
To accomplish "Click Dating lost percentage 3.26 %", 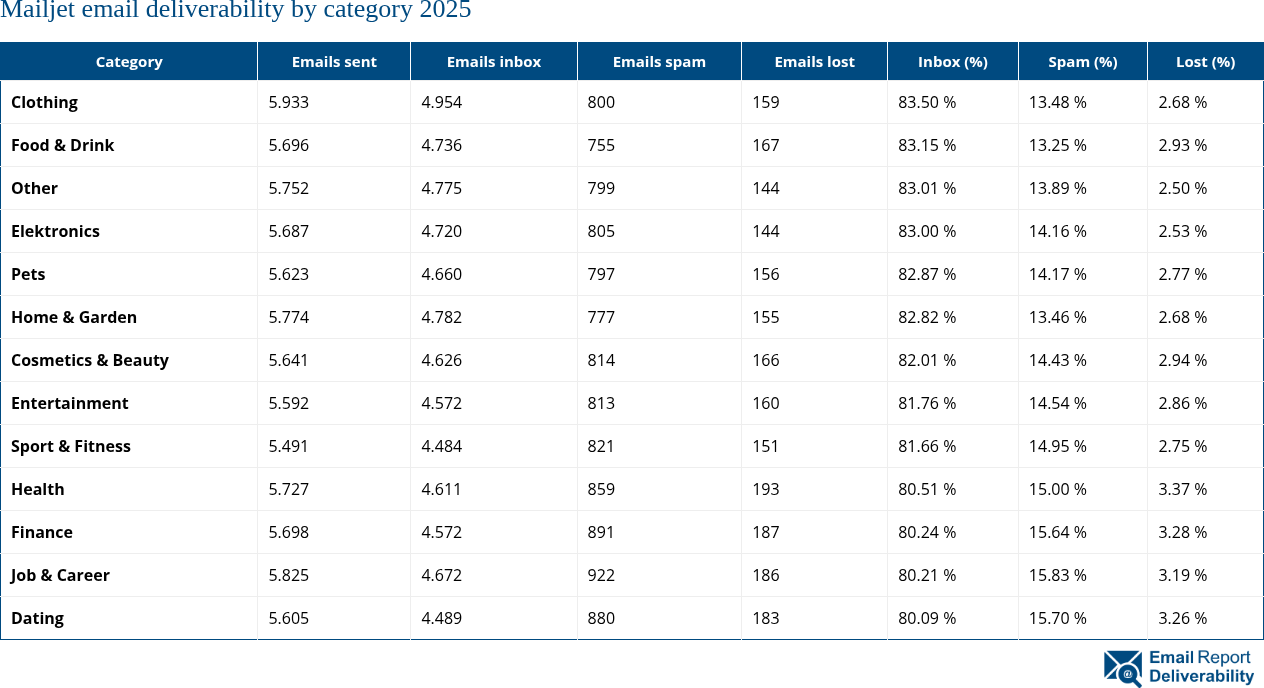I will [x=1183, y=618].
